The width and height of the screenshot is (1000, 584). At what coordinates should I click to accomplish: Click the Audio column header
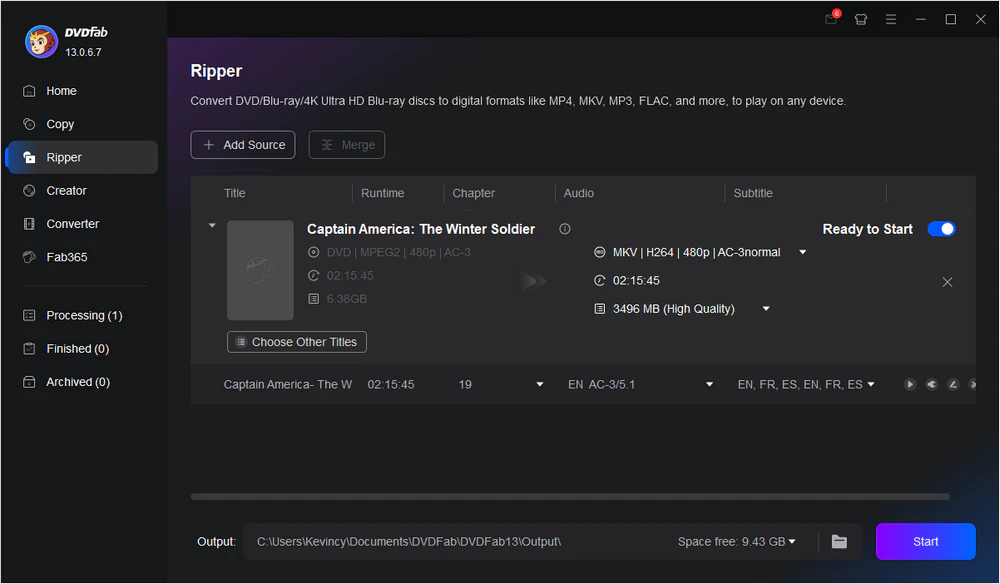point(578,193)
